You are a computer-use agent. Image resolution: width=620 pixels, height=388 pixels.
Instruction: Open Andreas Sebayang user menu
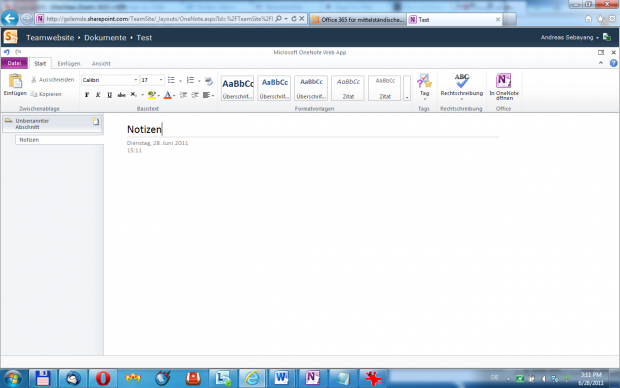click(570, 38)
